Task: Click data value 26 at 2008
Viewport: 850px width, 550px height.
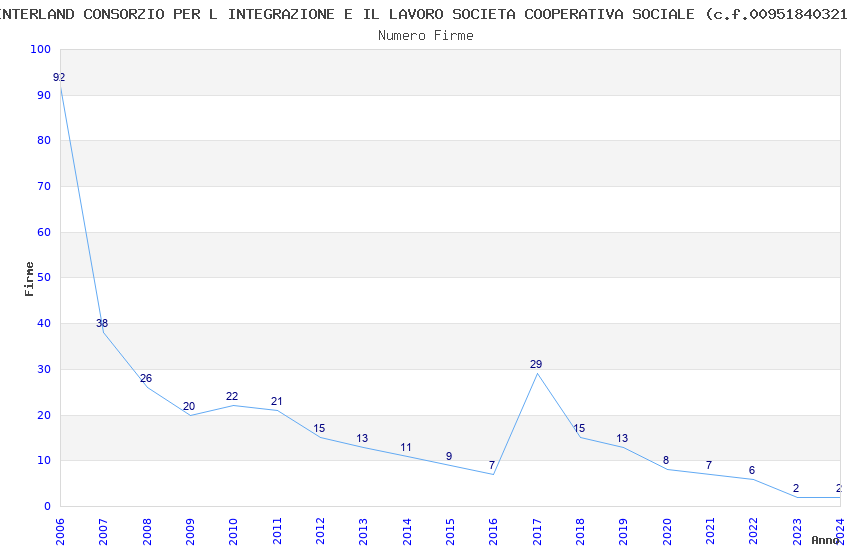Action: click(146, 379)
